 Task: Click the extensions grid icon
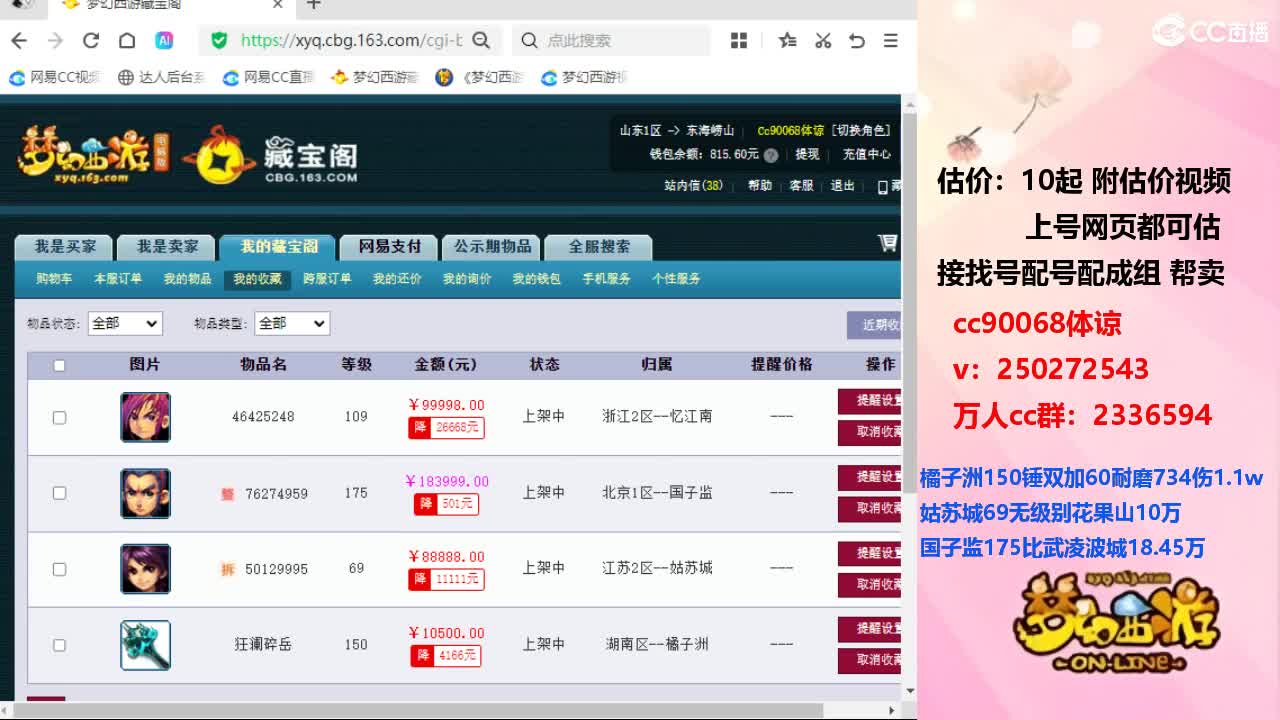pos(739,40)
